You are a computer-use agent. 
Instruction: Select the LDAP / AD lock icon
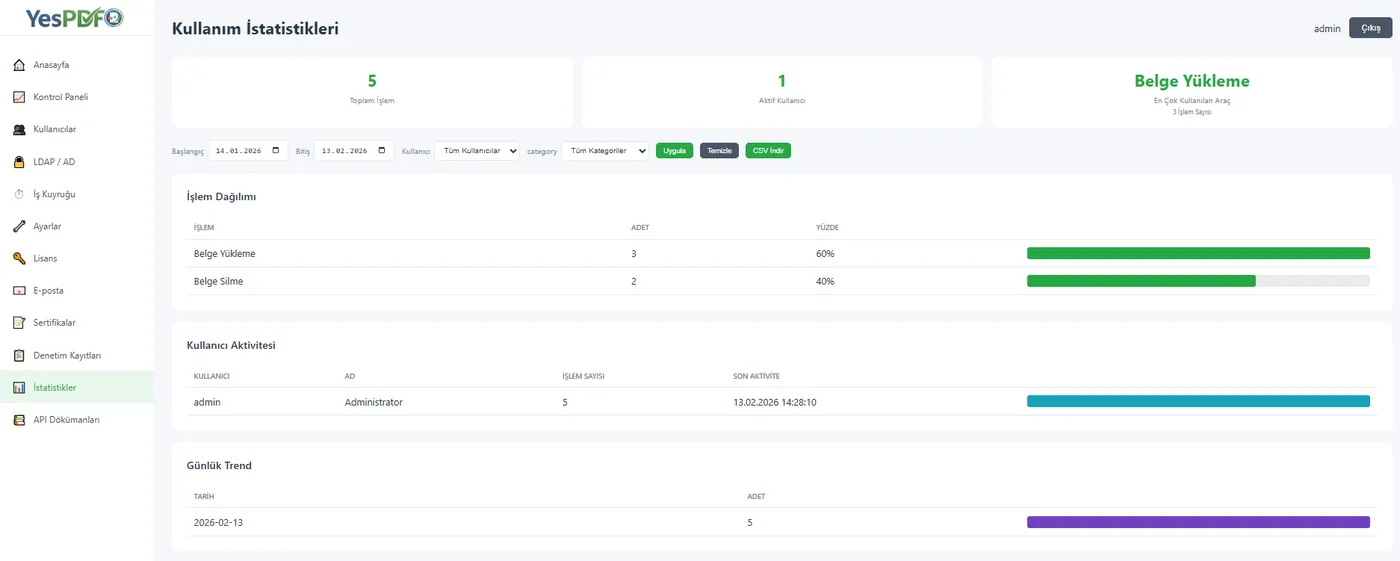[19, 162]
